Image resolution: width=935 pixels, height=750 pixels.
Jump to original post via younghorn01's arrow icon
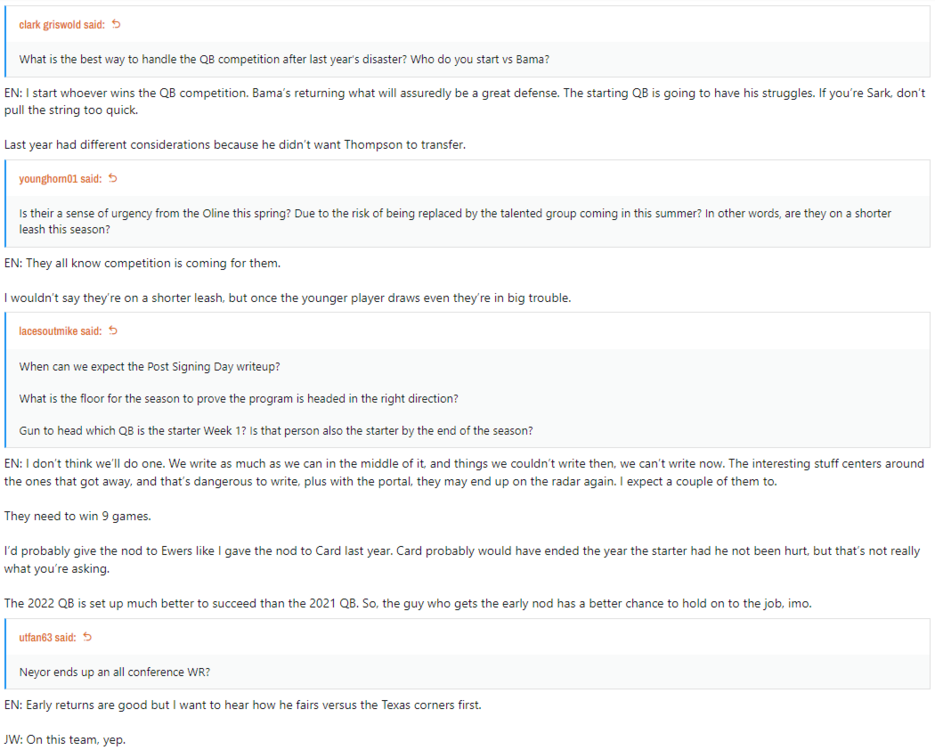point(113,179)
